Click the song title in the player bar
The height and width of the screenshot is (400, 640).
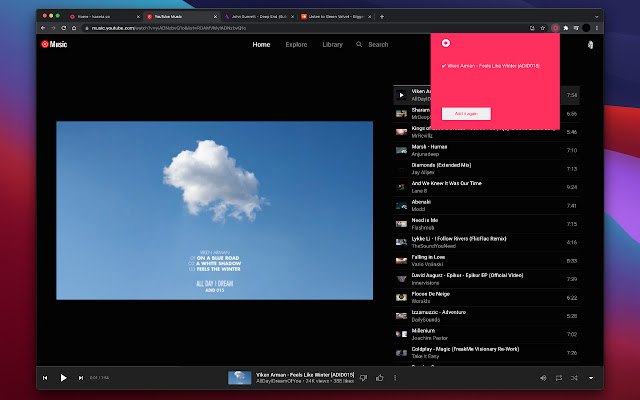(305, 375)
